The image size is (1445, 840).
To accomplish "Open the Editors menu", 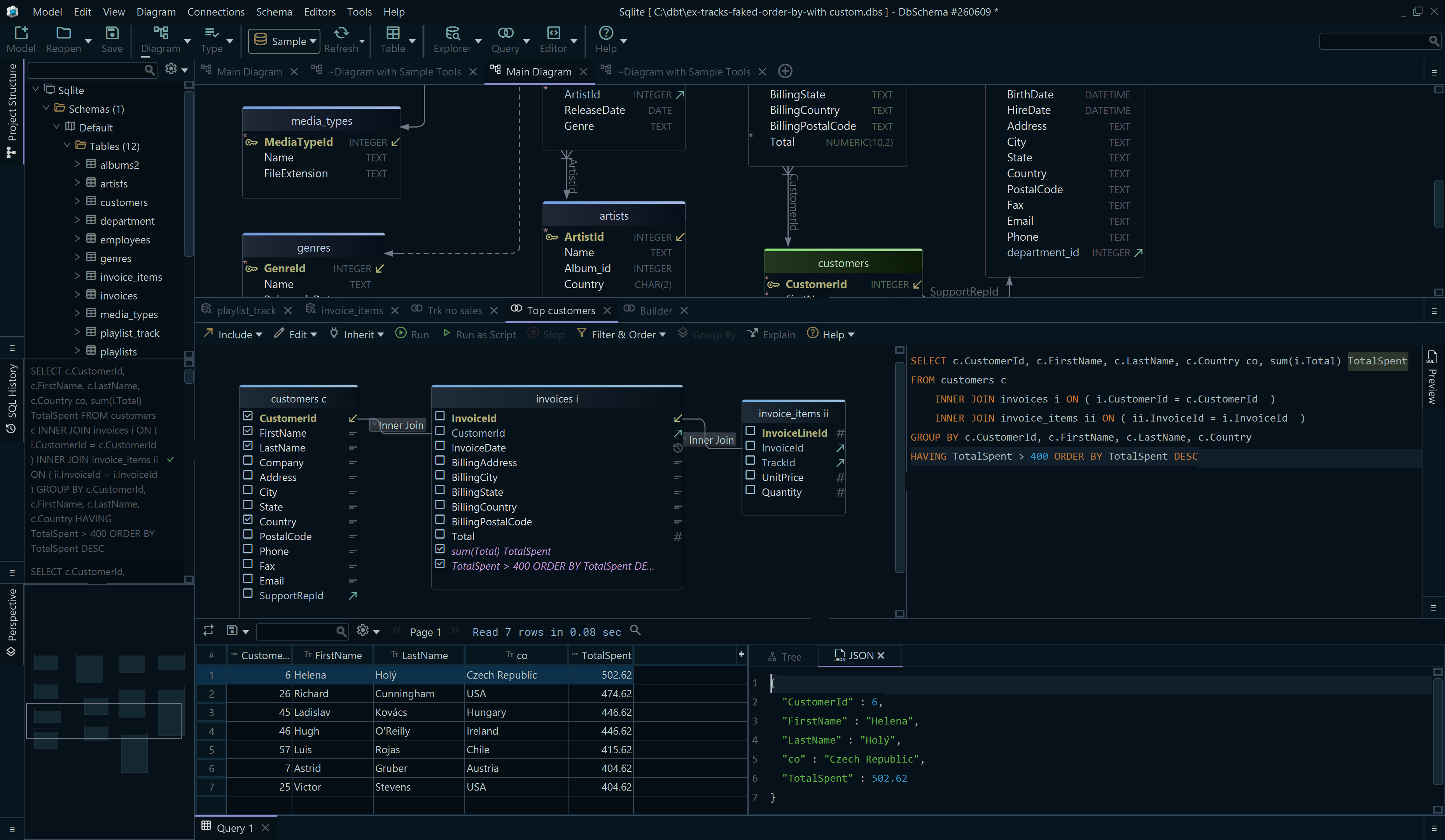I will [x=319, y=11].
